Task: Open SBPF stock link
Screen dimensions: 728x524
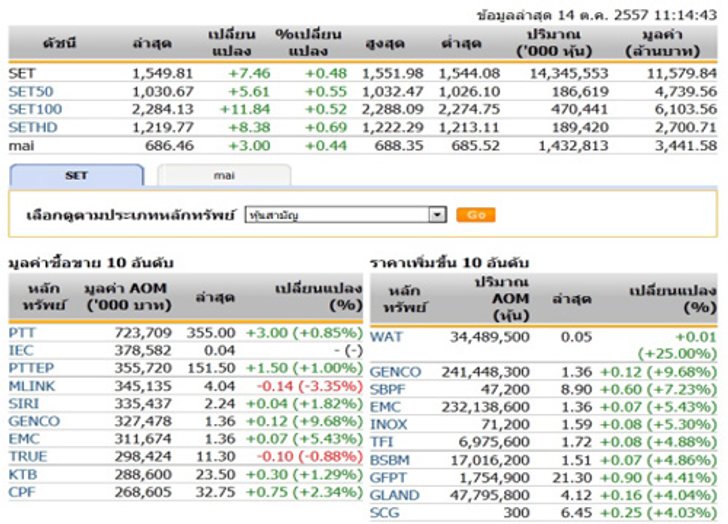Action: (x=388, y=389)
